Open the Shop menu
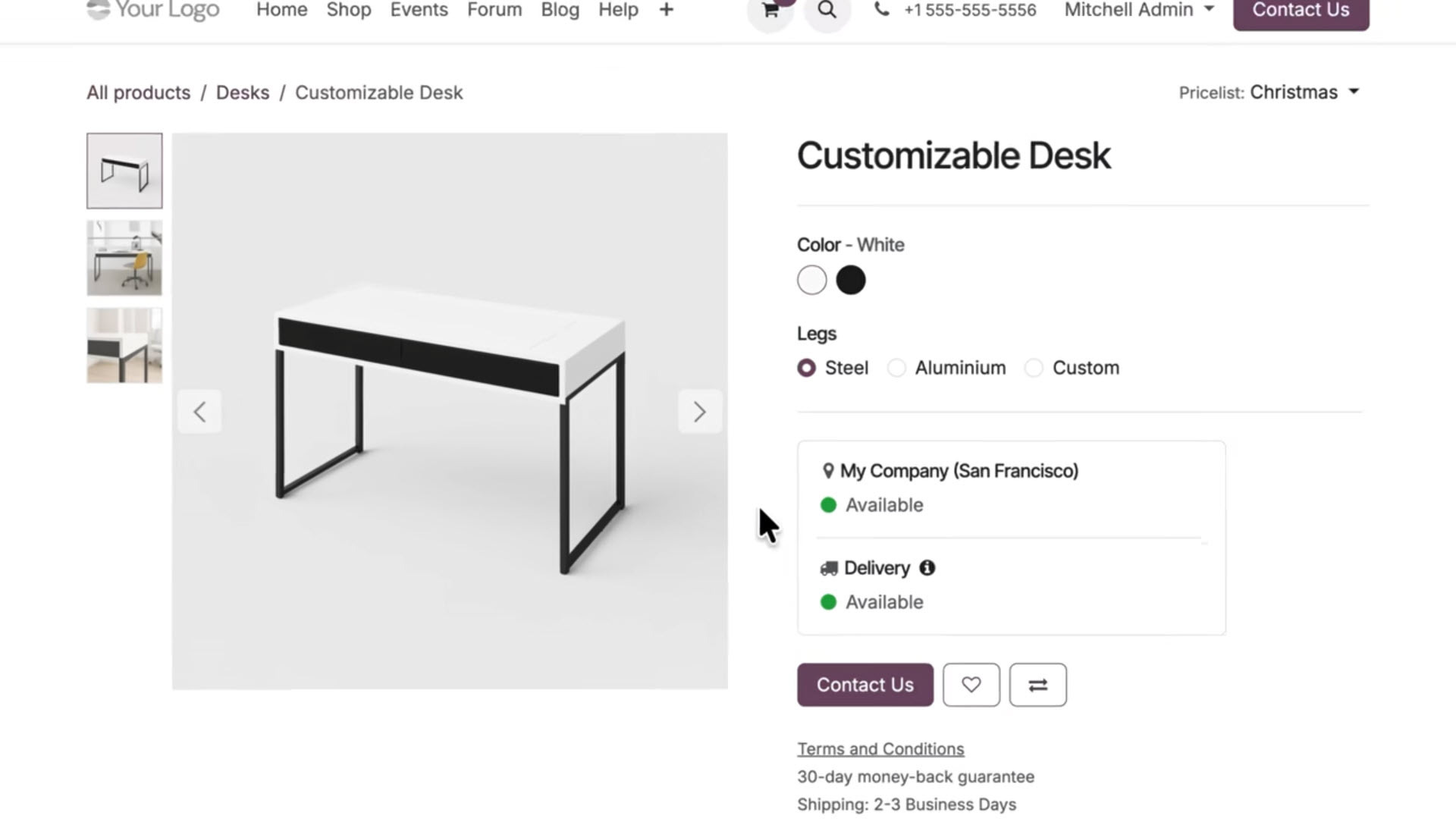 [x=348, y=10]
